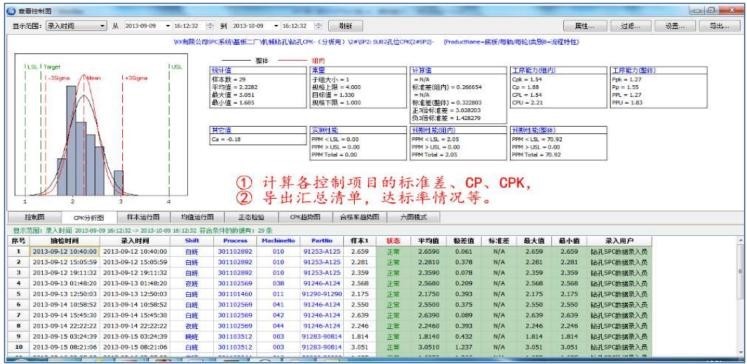747x364 pixels.
Task: Select the 正态检验 tab
Action: pos(251,217)
